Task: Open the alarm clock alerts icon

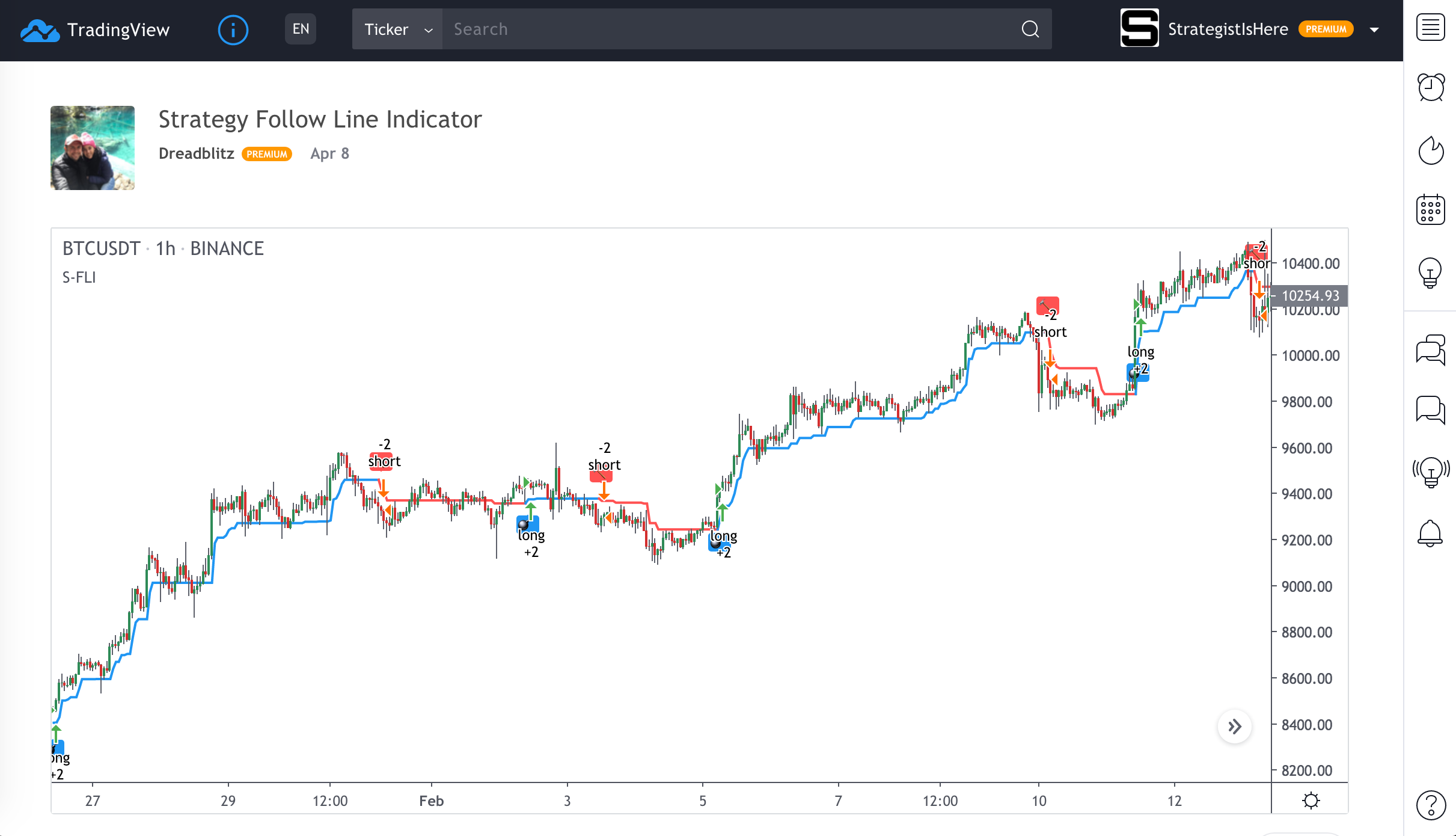Action: (x=1430, y=88)
